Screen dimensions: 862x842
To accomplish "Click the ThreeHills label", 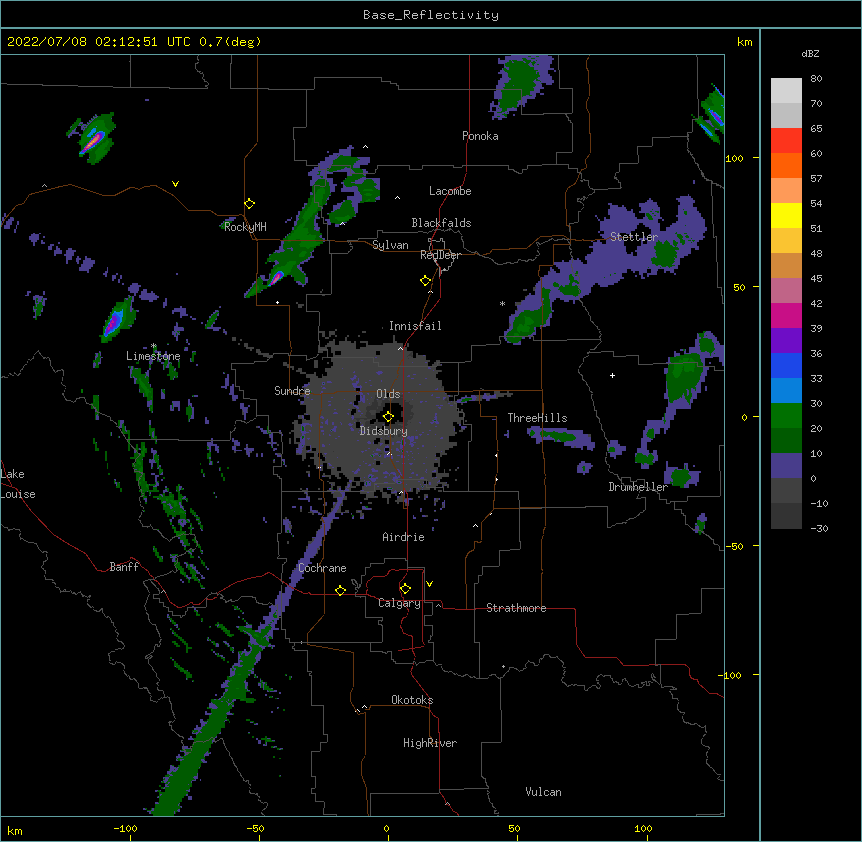I will pos(537,418).
